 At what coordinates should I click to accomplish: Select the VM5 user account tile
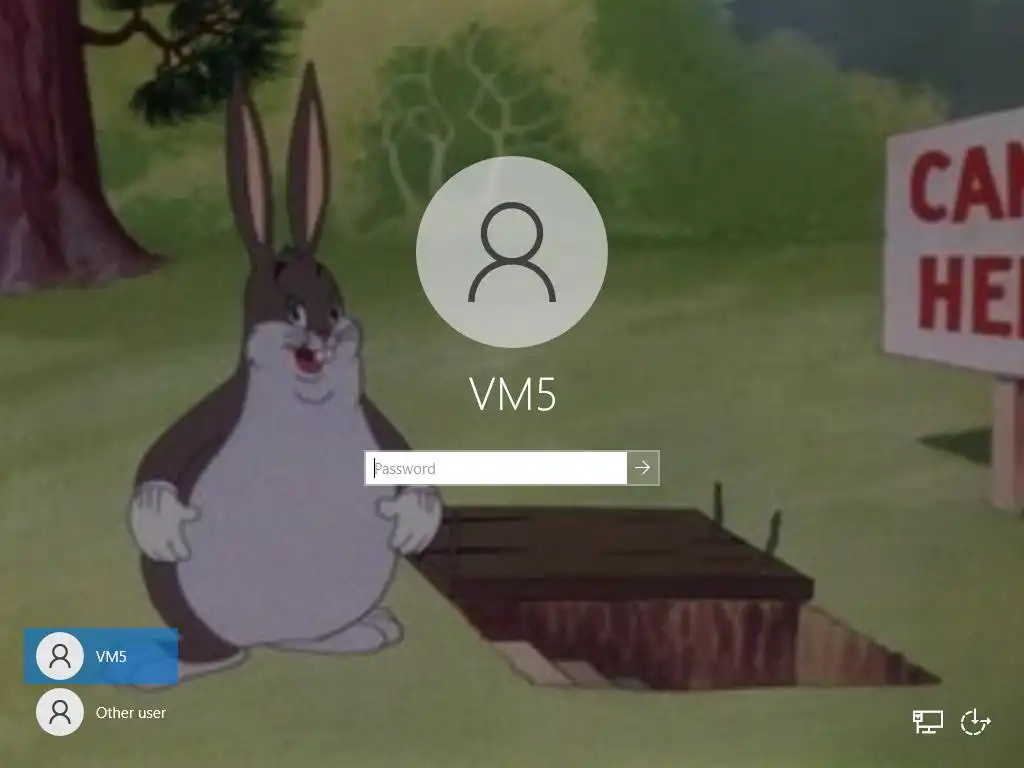point(101,656)
